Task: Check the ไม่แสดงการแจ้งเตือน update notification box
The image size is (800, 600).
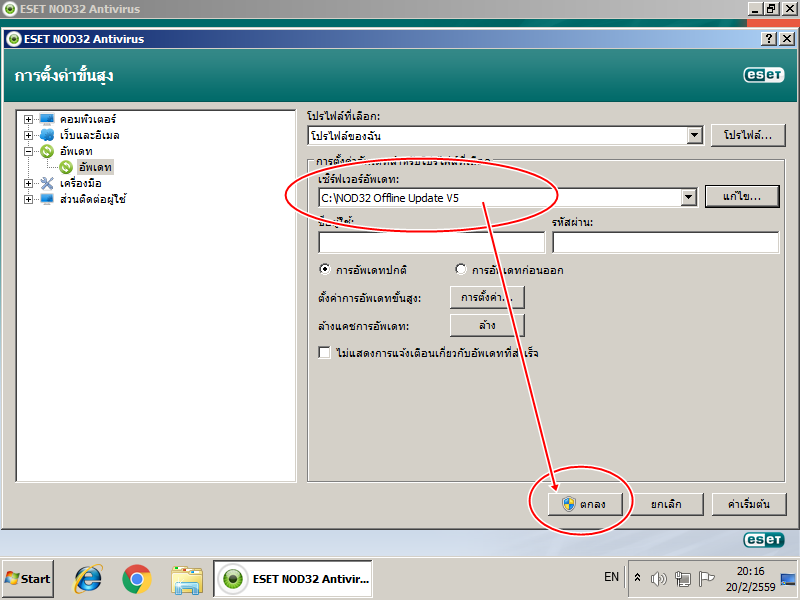Action: [324, 353]
